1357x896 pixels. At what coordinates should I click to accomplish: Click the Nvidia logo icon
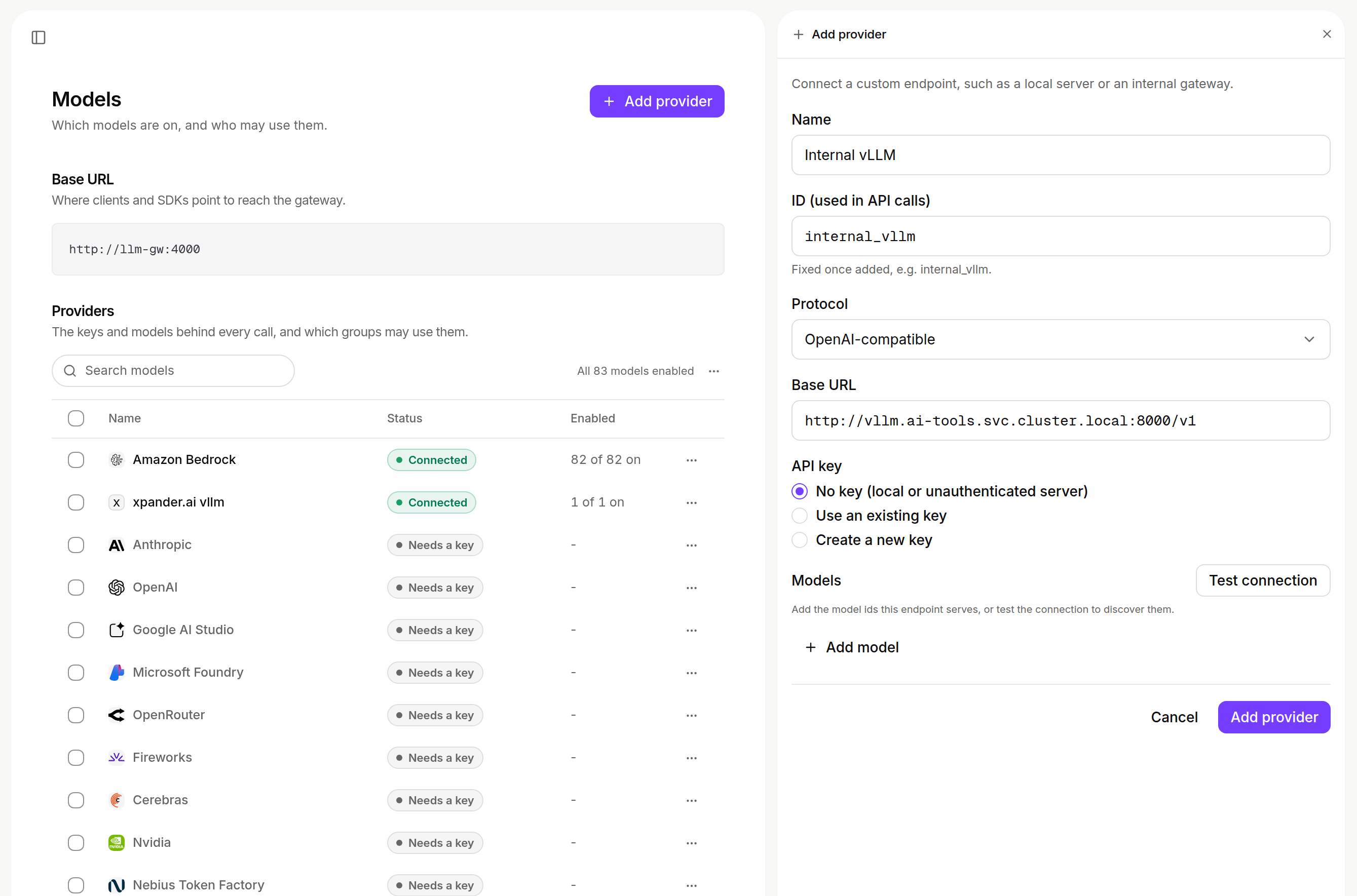[117, 843]
